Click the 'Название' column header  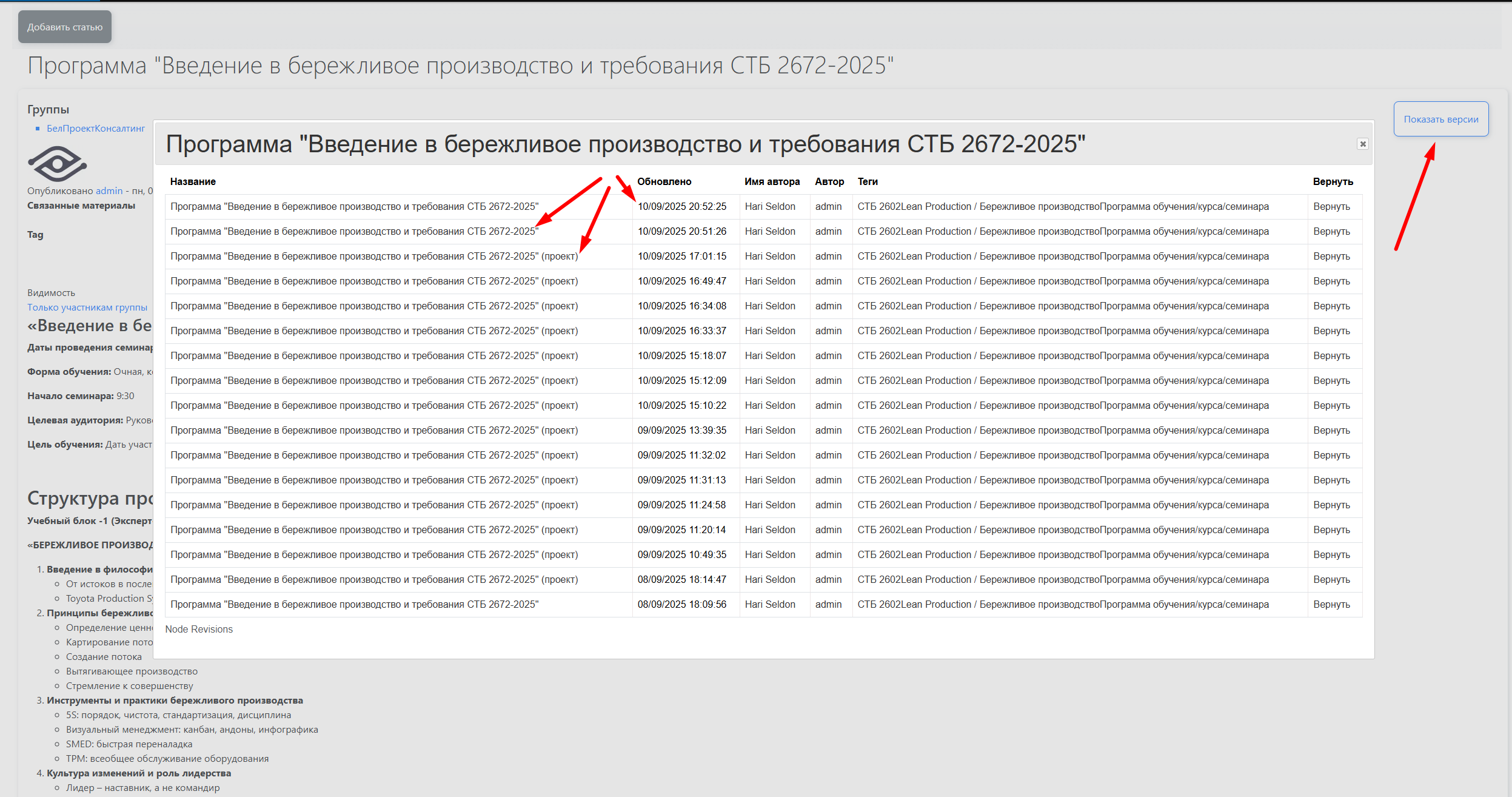(193, 181)
